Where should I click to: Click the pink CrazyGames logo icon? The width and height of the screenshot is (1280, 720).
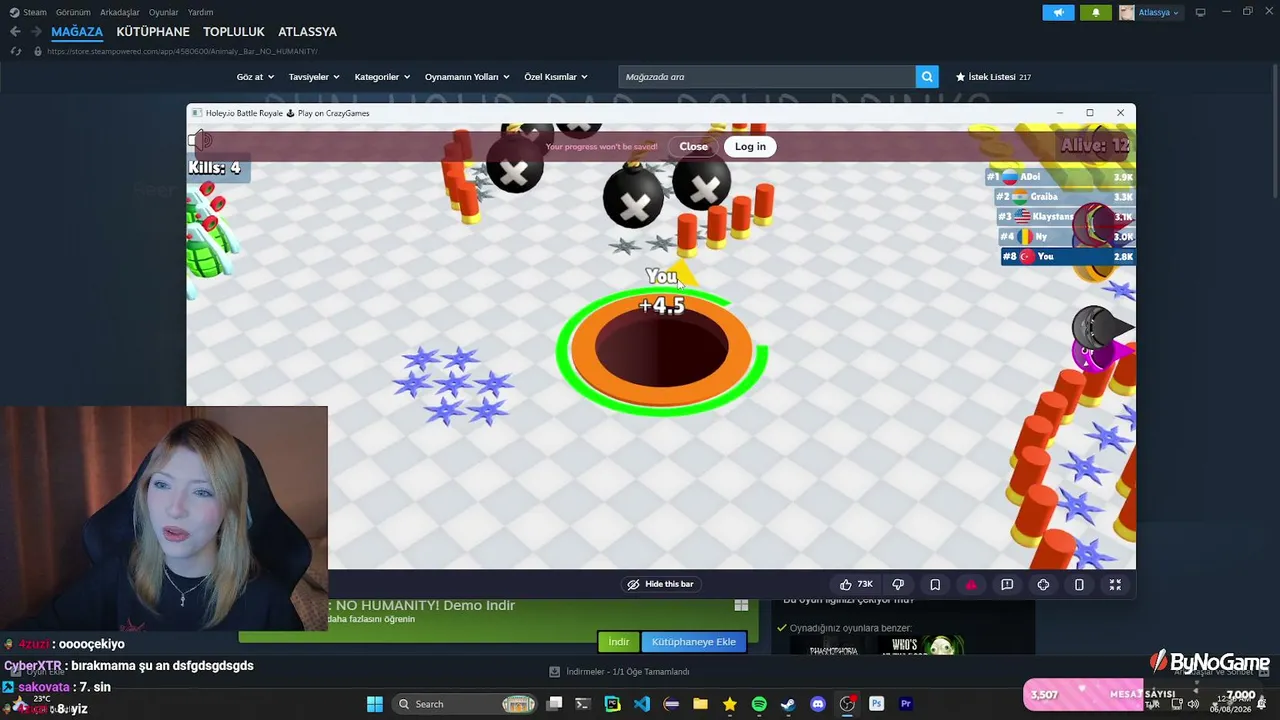(x=971, y=584)
